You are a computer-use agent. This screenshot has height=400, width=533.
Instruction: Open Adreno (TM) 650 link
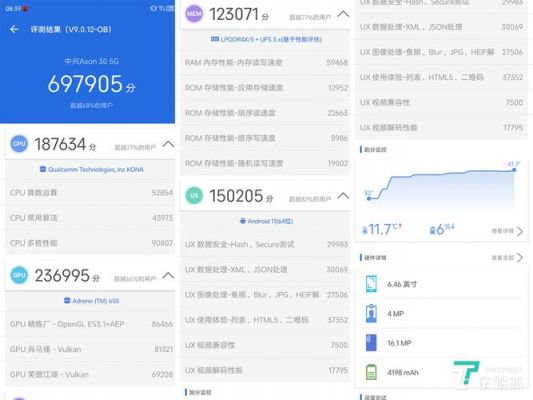[92, 301]
